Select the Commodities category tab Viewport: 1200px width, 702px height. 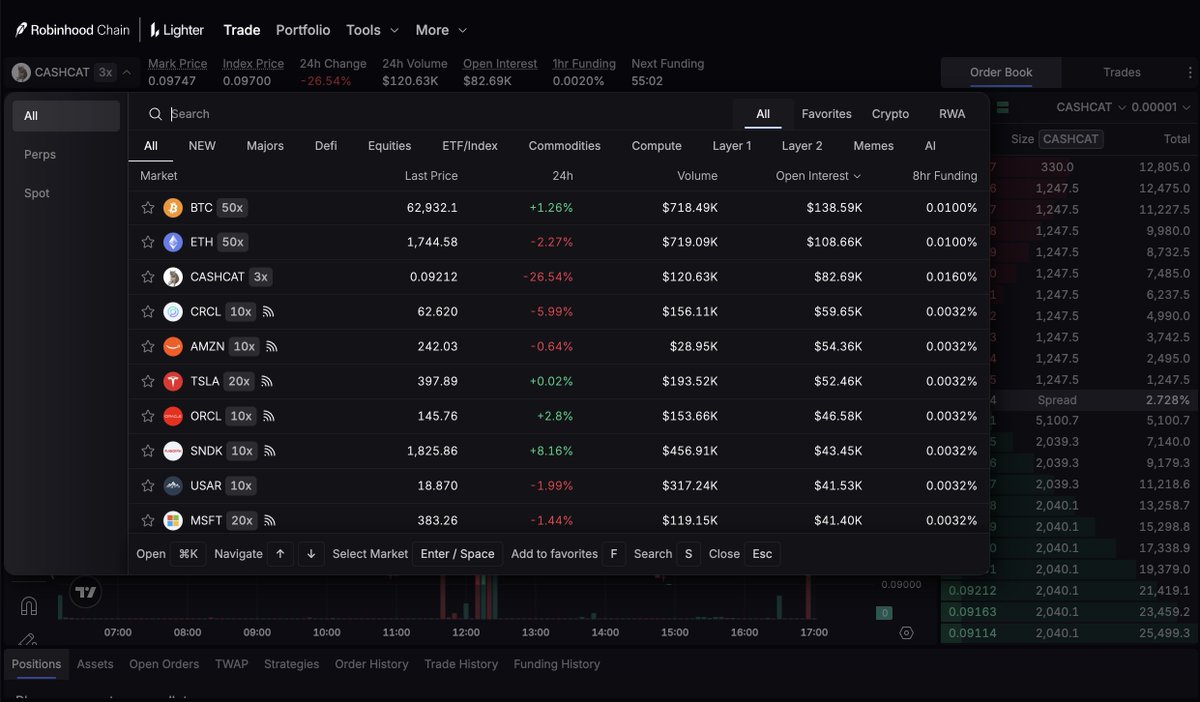tap(565, 146)
